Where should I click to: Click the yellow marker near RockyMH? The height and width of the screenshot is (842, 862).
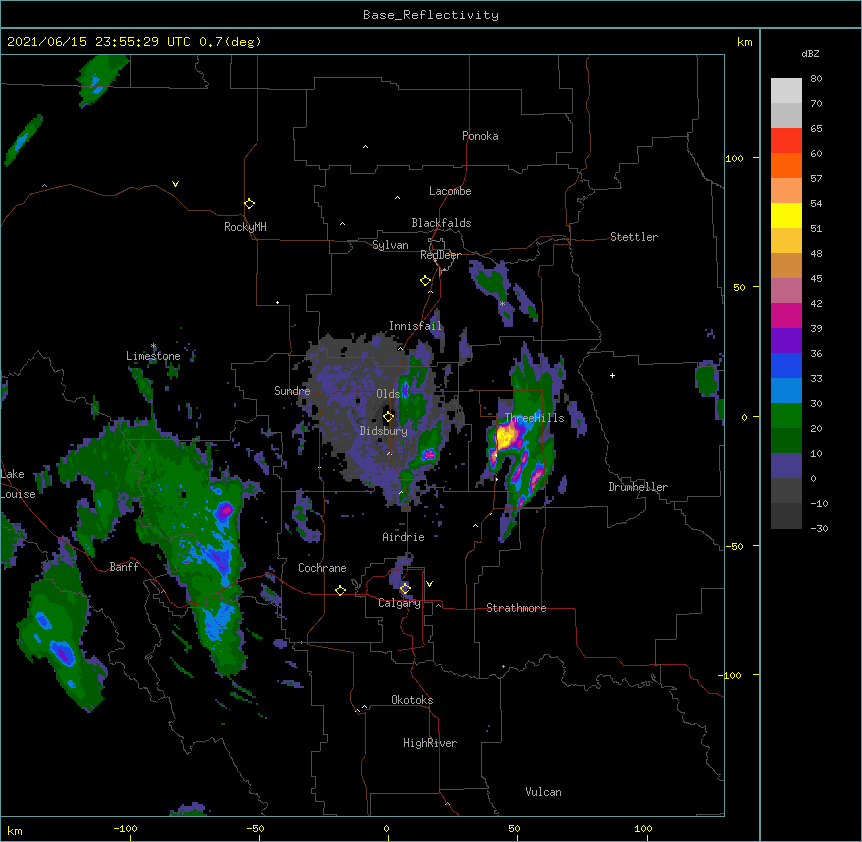249,204
